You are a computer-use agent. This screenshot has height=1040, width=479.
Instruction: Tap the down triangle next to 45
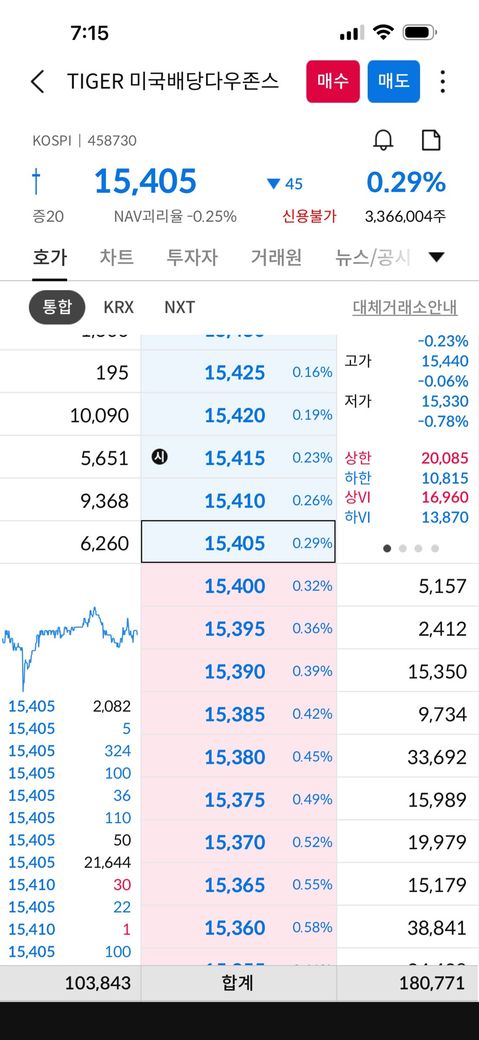click(x=273, y=184)
